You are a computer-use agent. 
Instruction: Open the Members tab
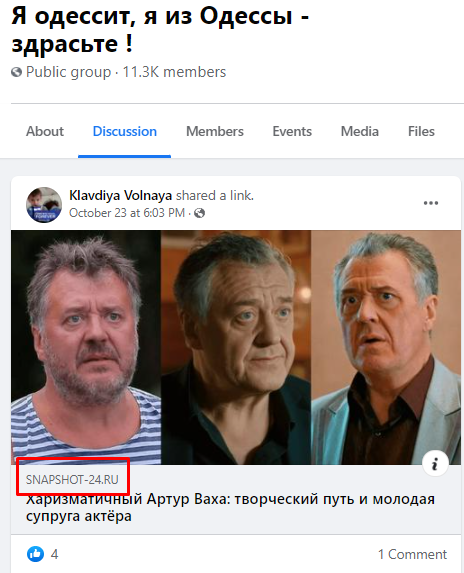215,132
